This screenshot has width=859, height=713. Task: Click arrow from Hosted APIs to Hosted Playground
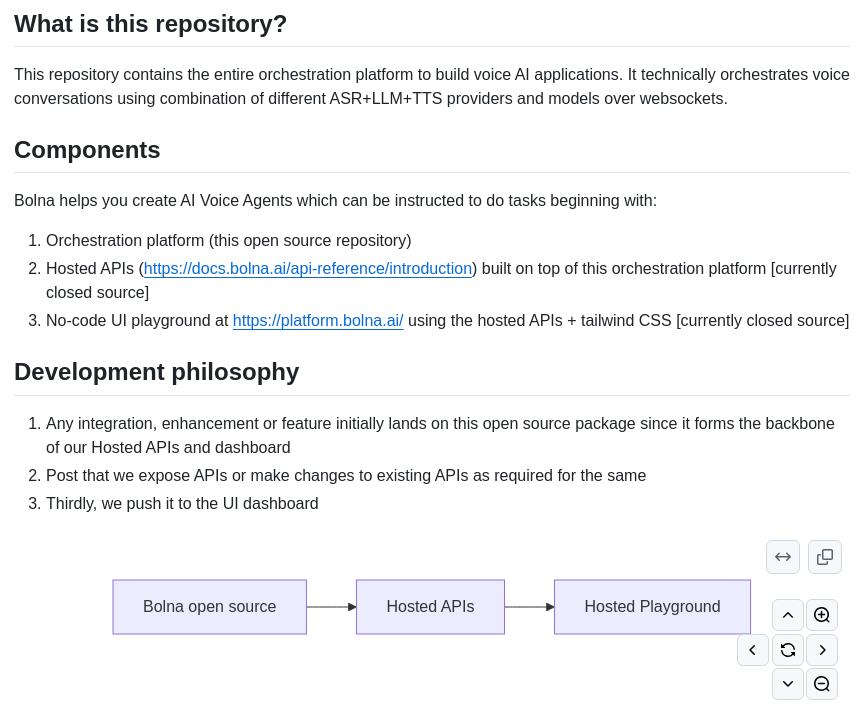tap(529, 607)
